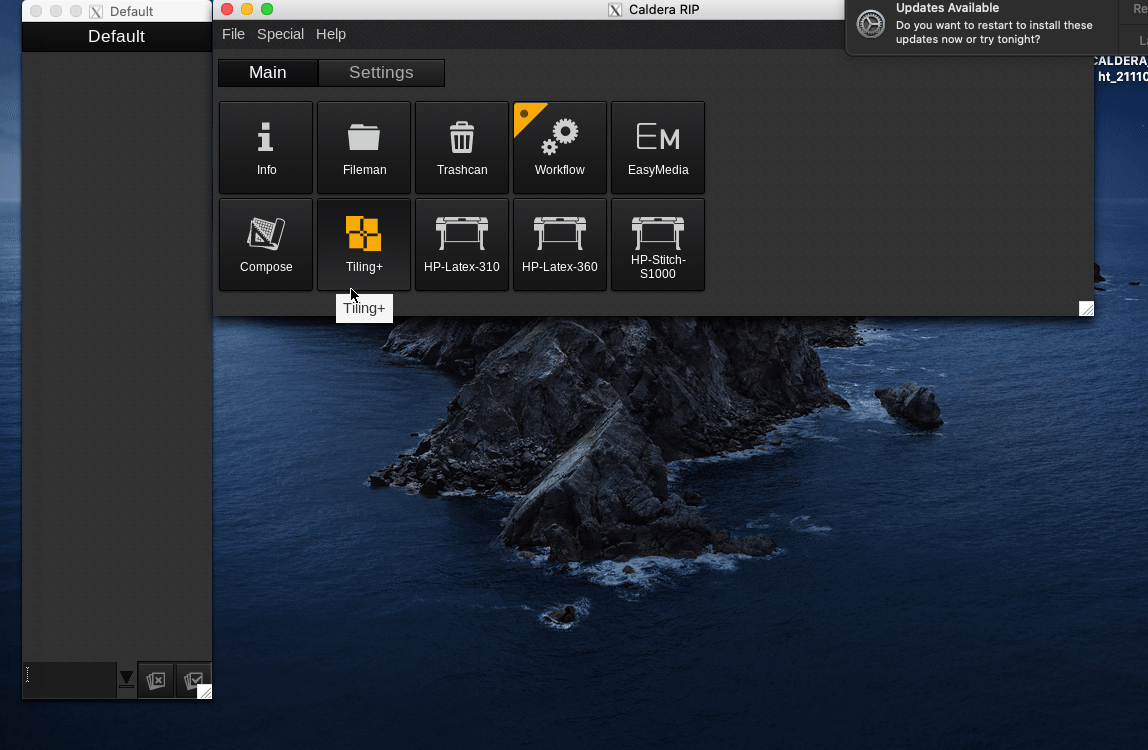Open the job filter dropdown arrow

point(125,680)
